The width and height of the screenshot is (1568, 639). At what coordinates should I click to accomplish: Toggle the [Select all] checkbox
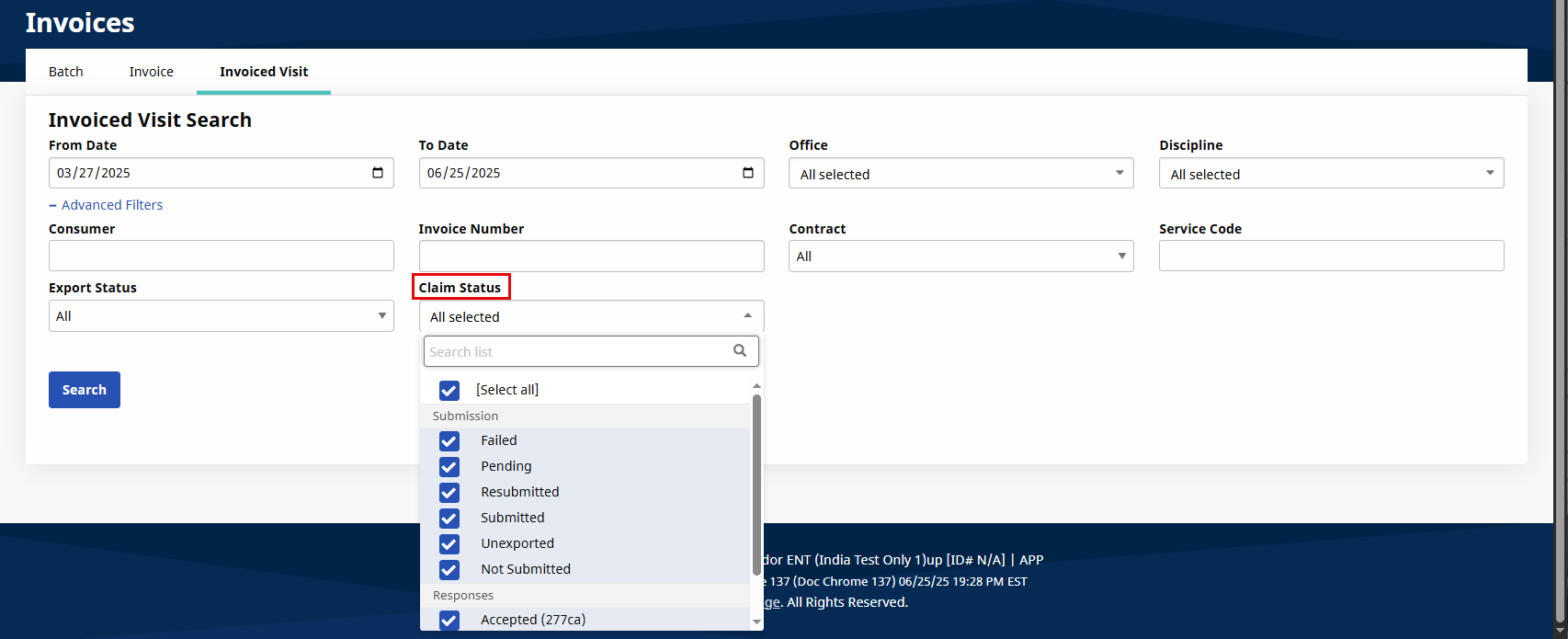click(x=449, y=391)
